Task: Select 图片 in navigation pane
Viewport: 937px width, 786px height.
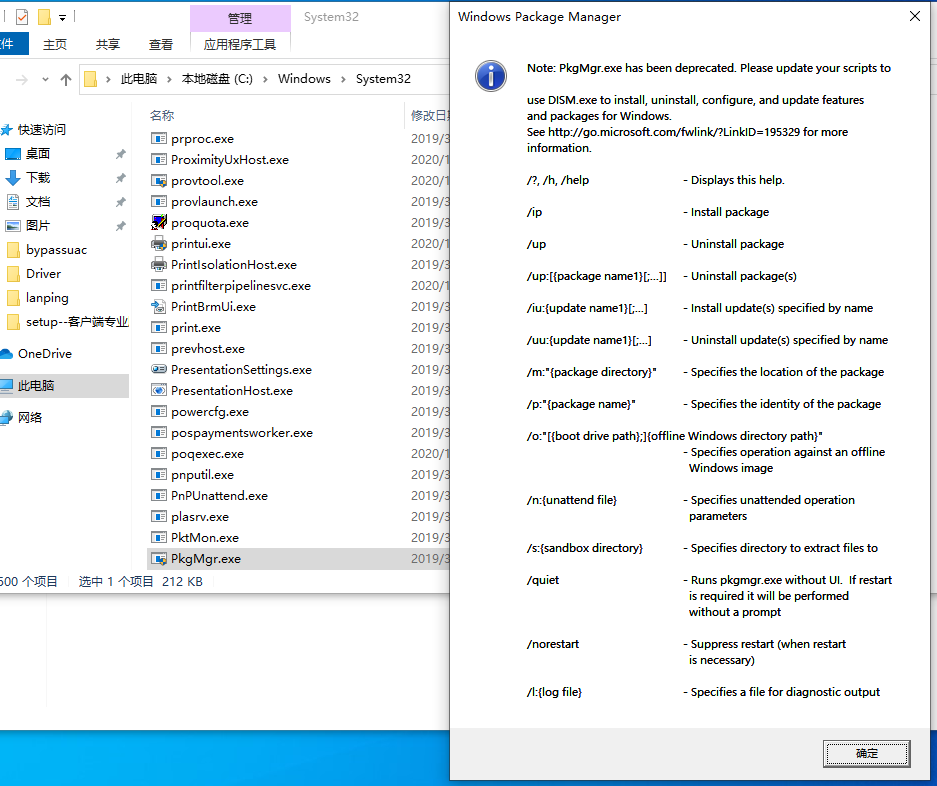Action: point(38,225)
